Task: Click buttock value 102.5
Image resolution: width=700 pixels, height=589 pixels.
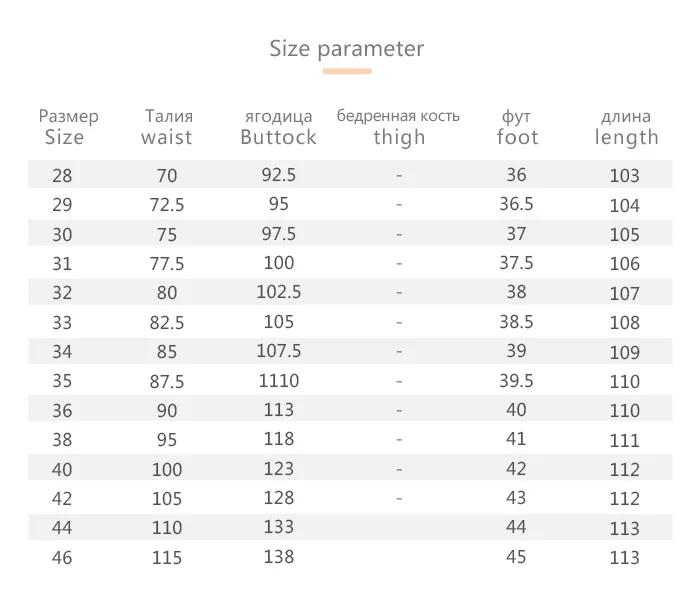Action: (x=278, y=293)
